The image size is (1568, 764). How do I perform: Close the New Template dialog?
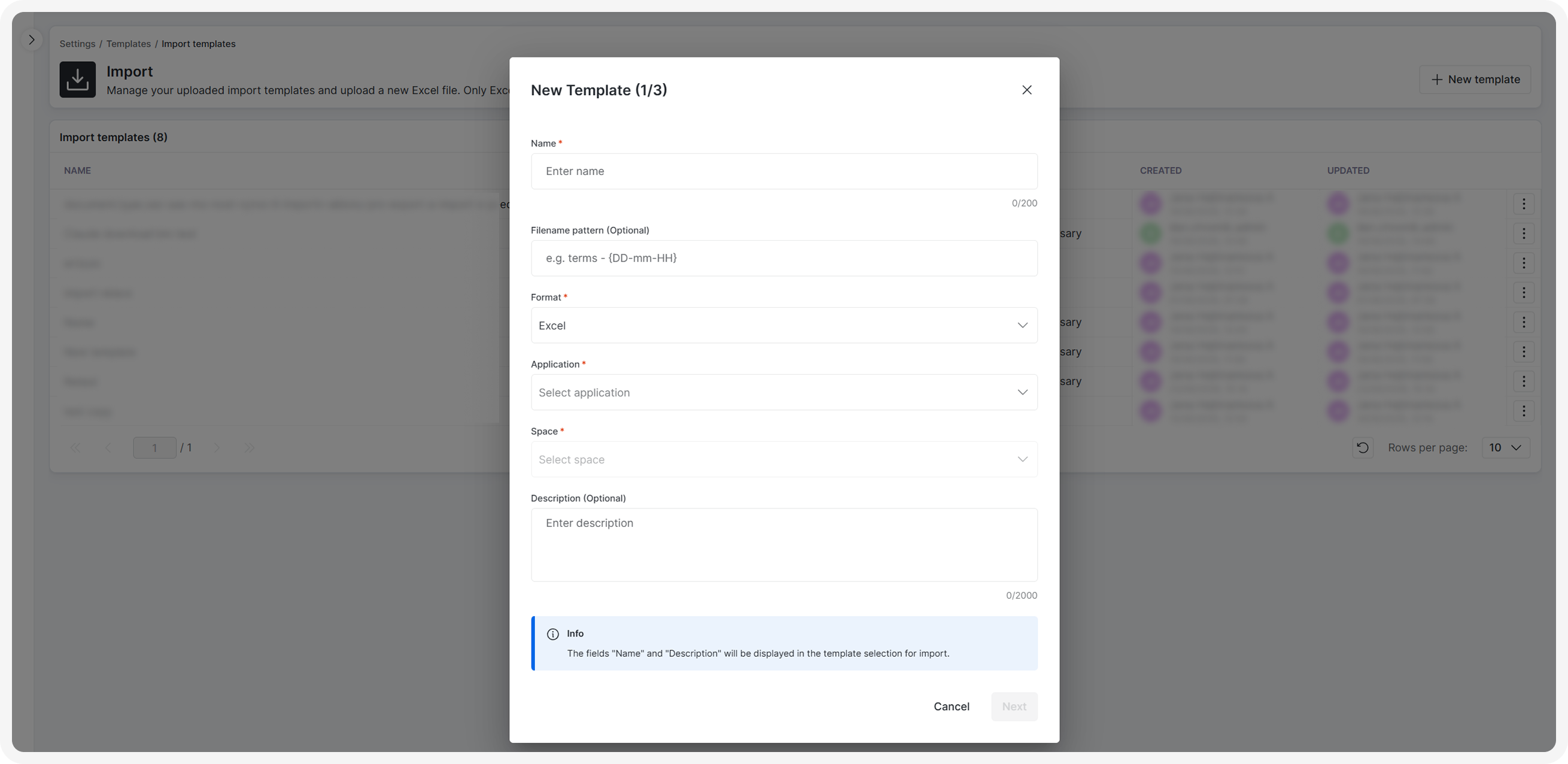pos(1026,90)
